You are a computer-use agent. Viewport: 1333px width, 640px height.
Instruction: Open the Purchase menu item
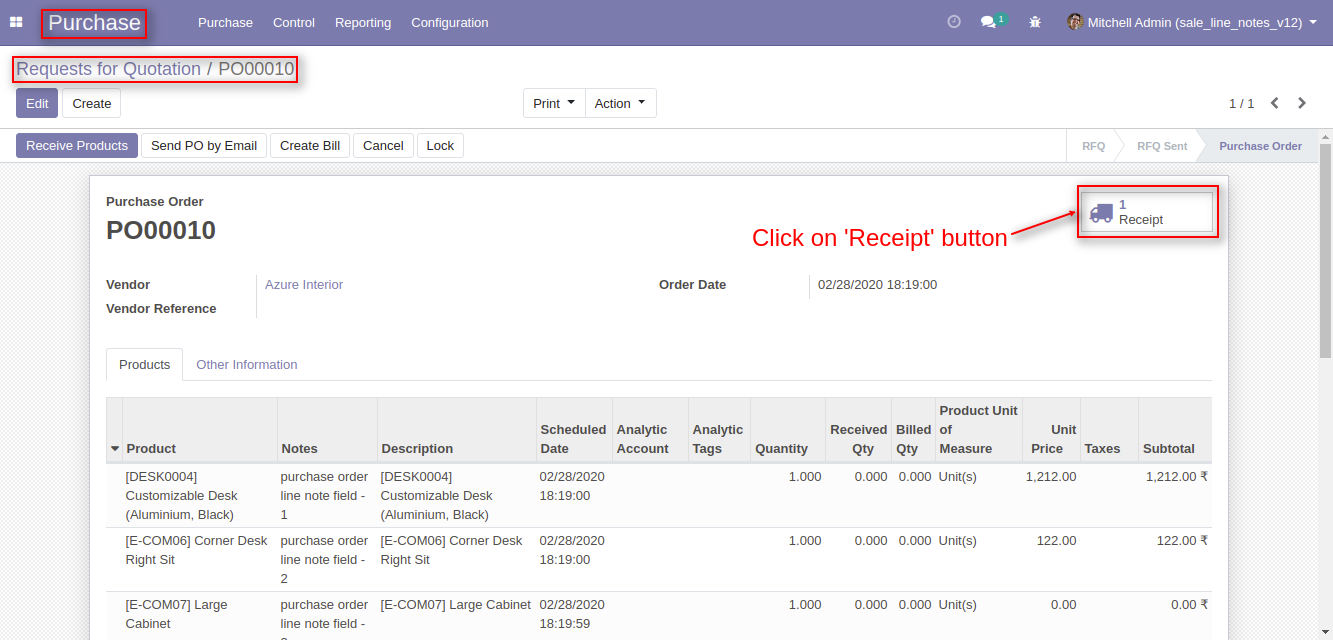(x=225, y=22)
